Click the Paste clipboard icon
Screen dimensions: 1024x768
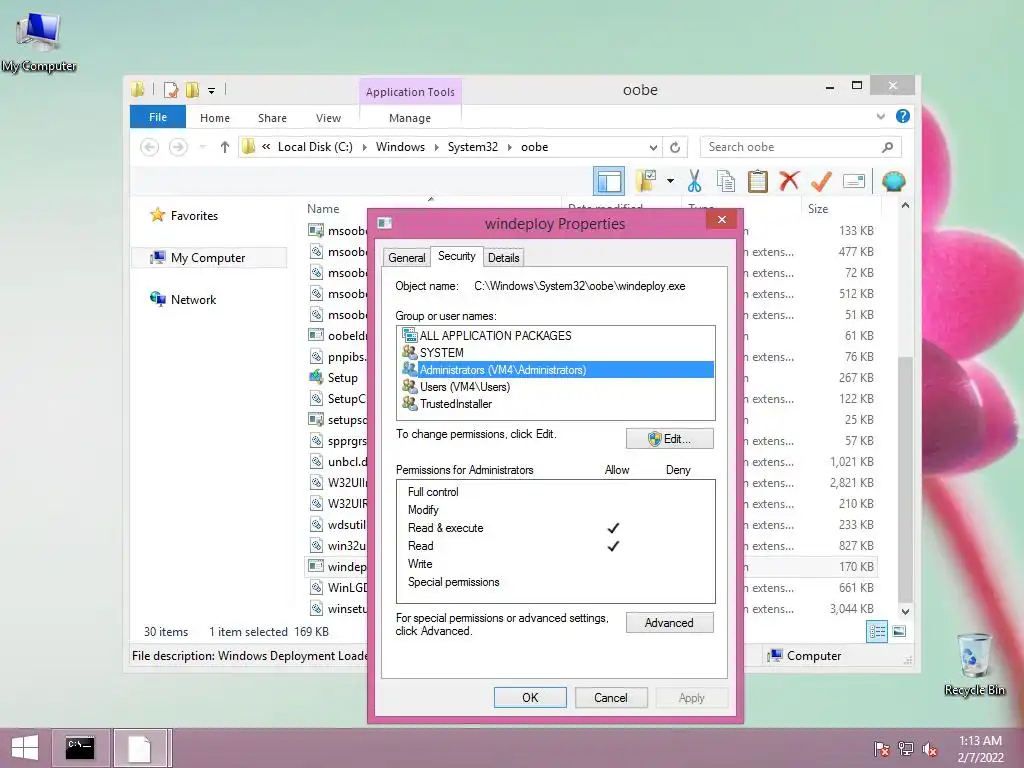point(758,181)
